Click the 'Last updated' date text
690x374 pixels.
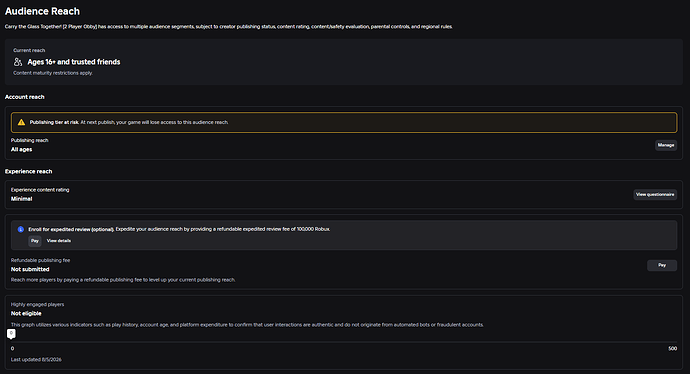pos(36,359)
